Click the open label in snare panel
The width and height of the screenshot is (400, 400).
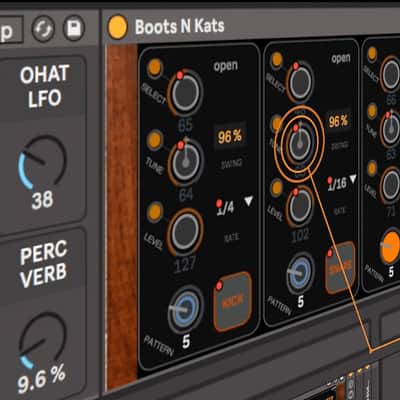(x=341, y=59)
